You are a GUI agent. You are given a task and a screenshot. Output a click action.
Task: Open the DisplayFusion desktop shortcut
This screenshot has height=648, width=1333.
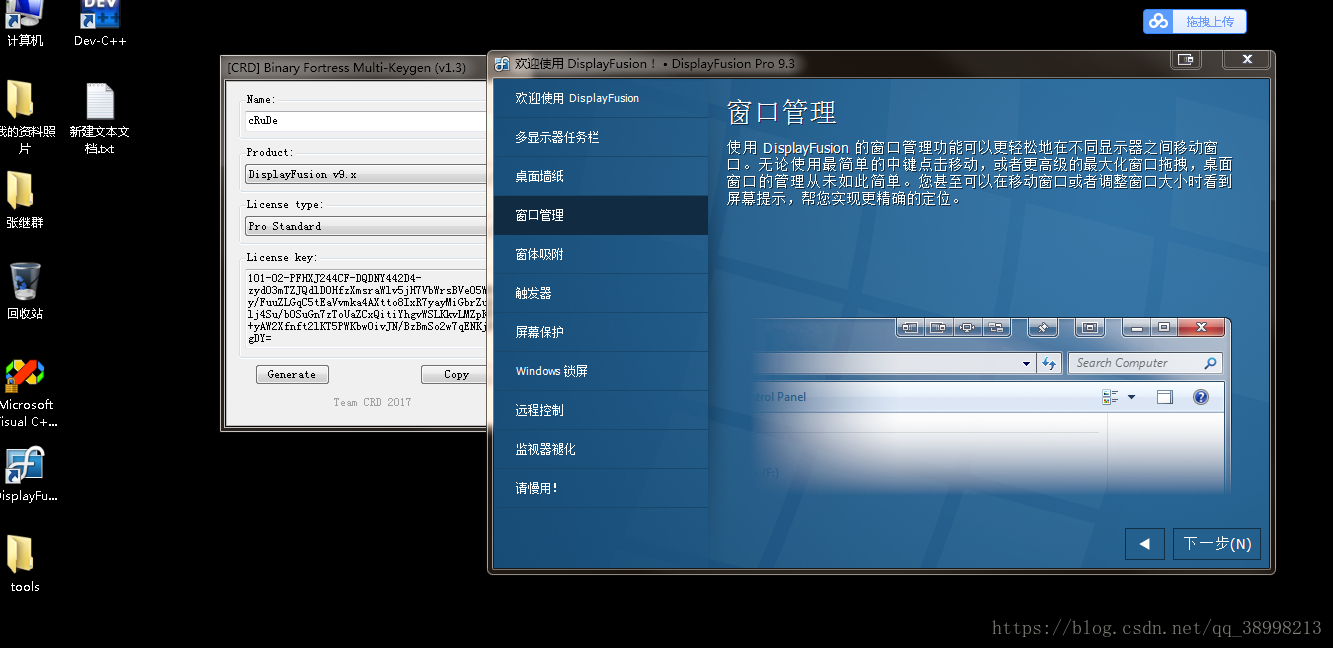pos(24,474)
